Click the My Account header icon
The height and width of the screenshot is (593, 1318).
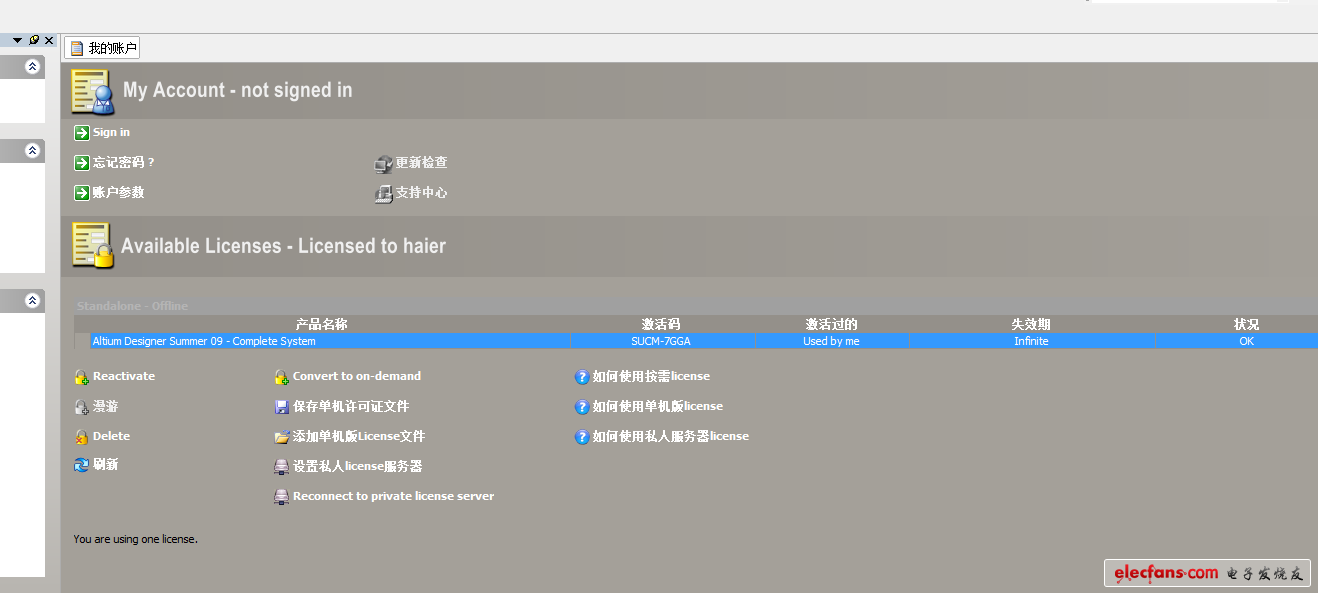93,92
